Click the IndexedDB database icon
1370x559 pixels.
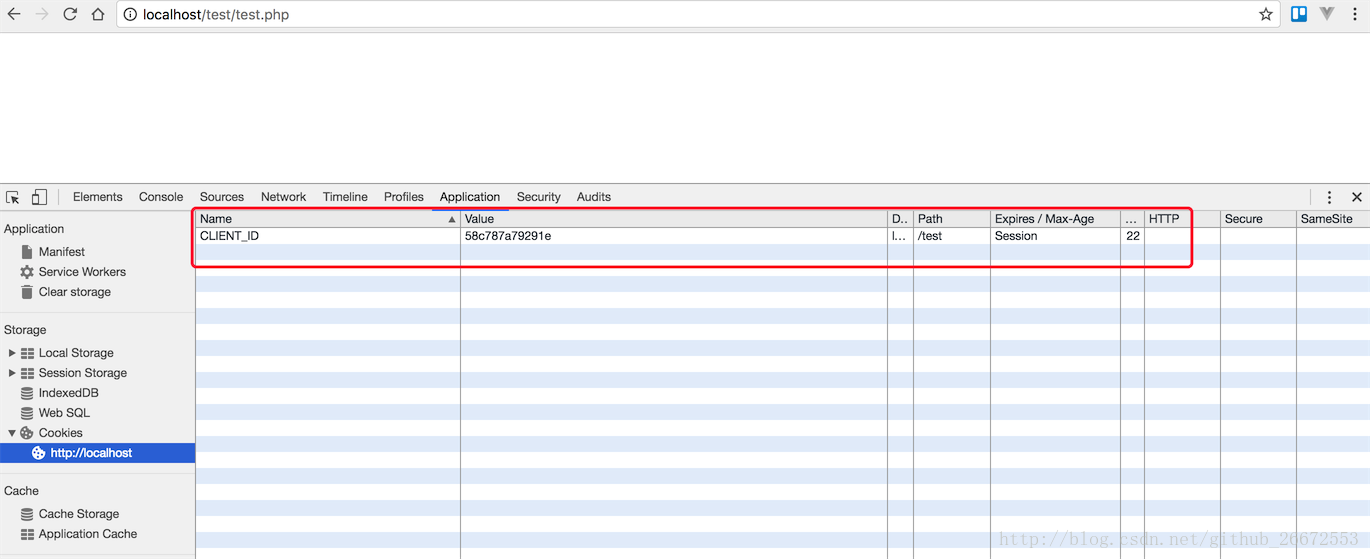(x=27, y=393)
